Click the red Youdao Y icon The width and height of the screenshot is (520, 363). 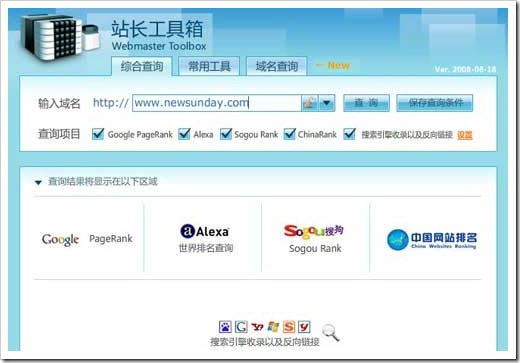coord(304,327)
